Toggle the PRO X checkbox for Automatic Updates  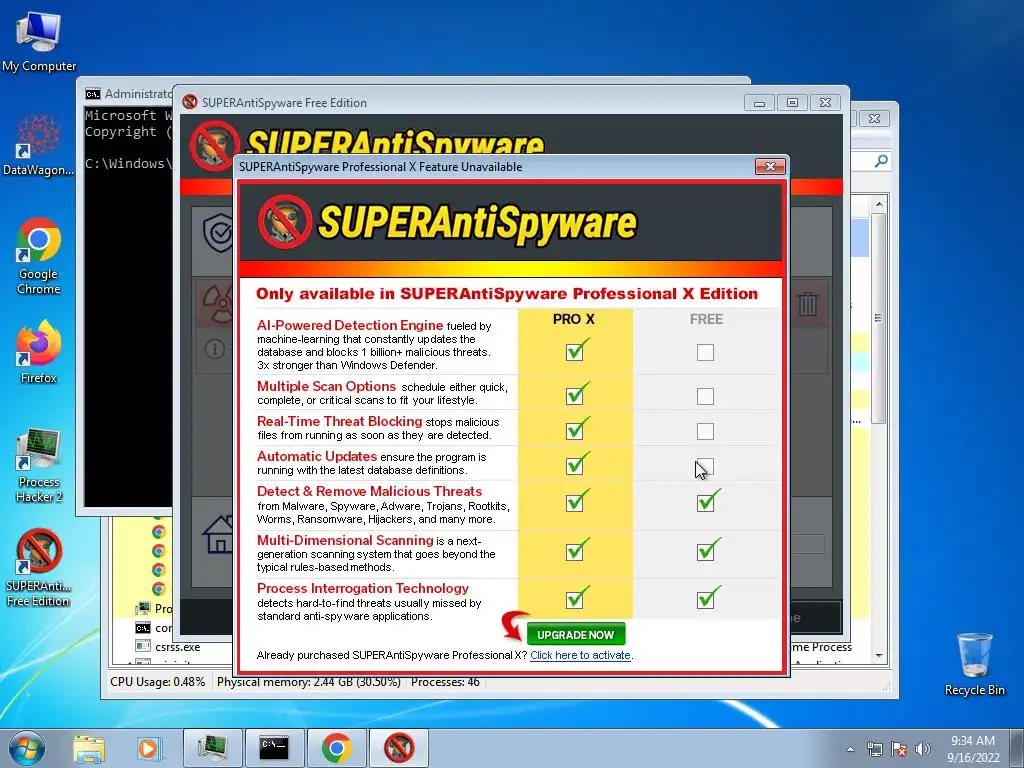575,466
